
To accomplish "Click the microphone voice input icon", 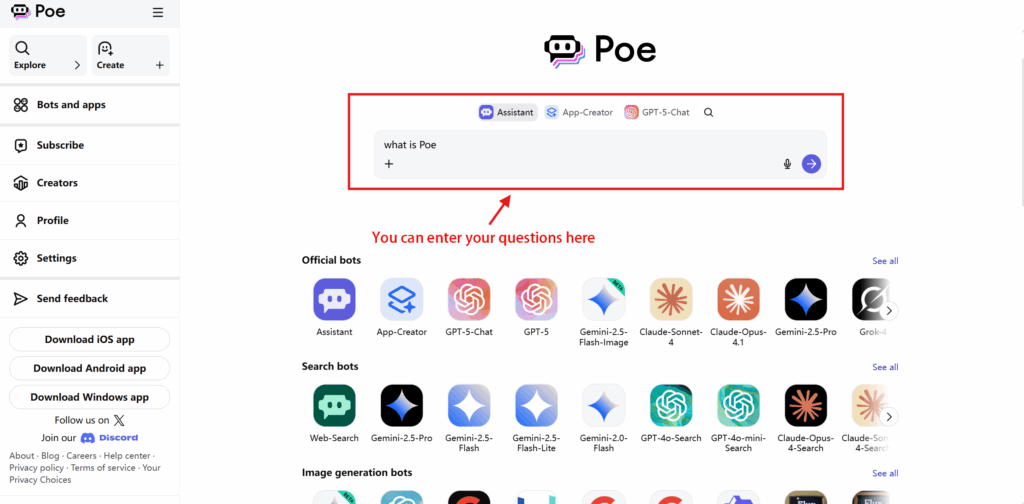I will pos(787,164).
